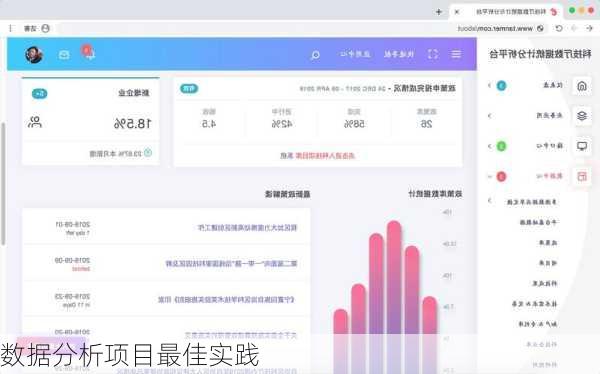The image size is (600, 374).
Task: Open the policy article dated 2018-08-08
Action: click(x=231, y=263)
